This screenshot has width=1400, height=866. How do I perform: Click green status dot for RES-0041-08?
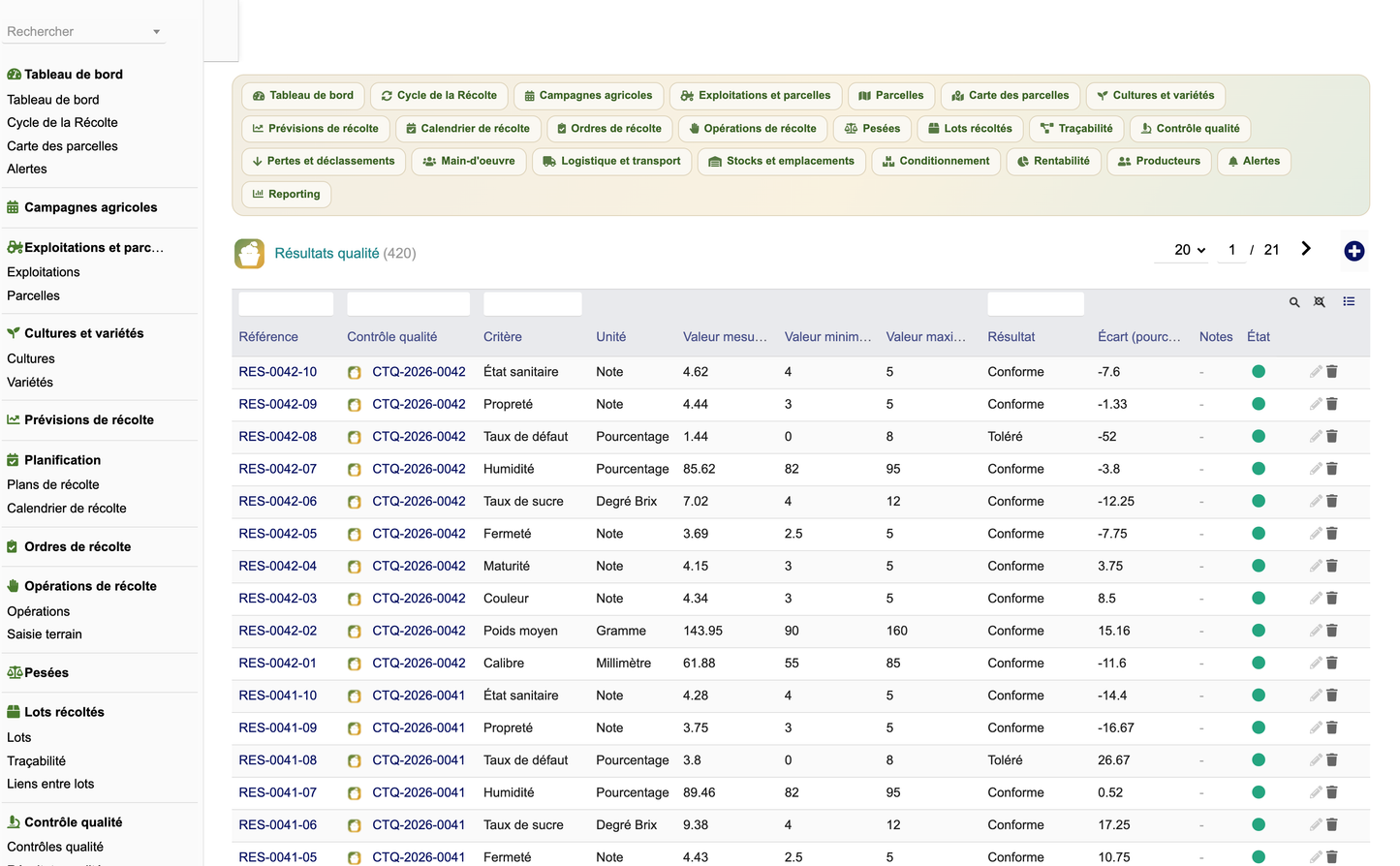tap(1259, 759)
